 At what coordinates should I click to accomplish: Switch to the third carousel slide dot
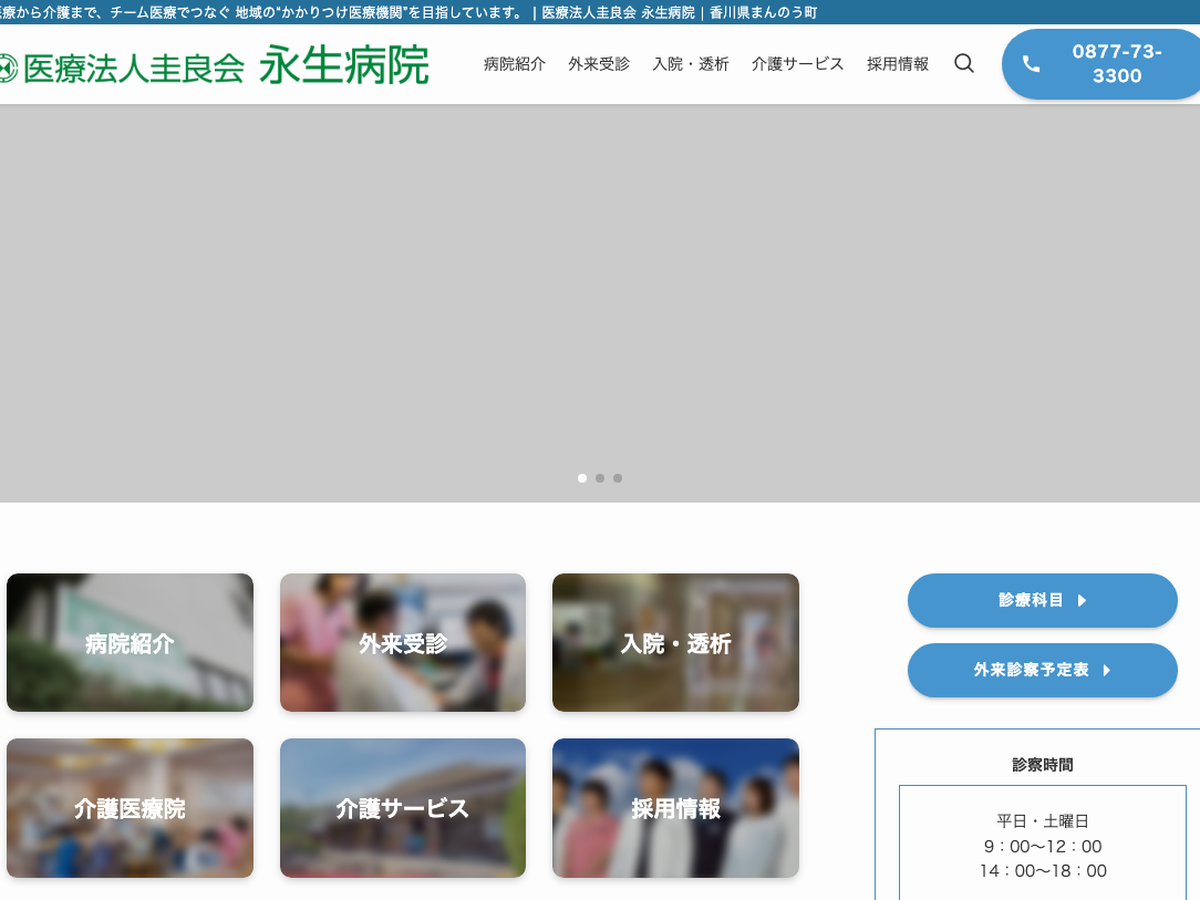(618, 478)
